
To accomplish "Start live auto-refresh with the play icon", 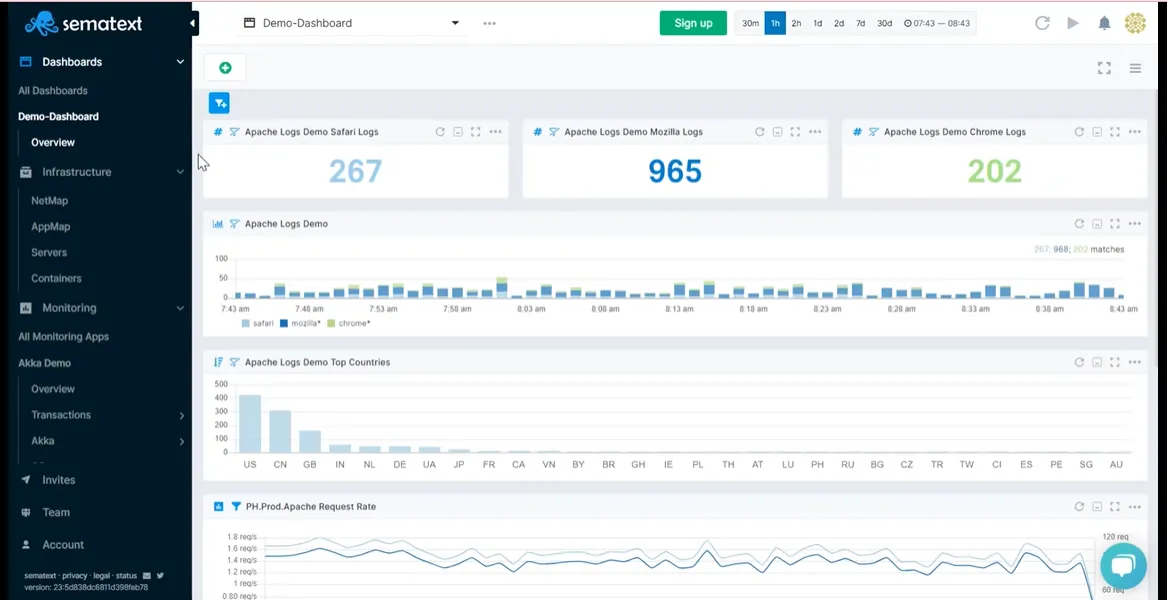I will point(1072,23).
